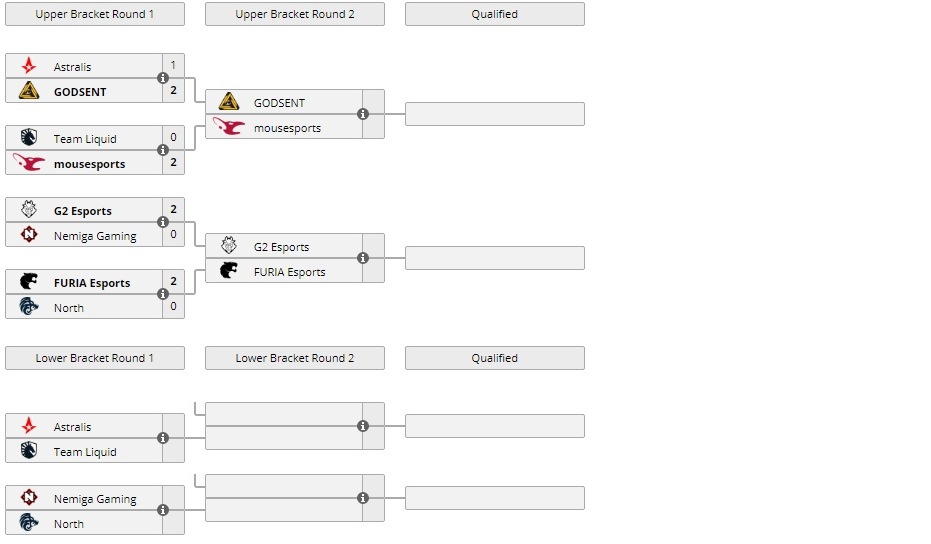The width and height of the screenshot is (931, 544).
Task: Click the empty upper Qualified slot for GODSENT match
Action: click(x=495, y=114)
